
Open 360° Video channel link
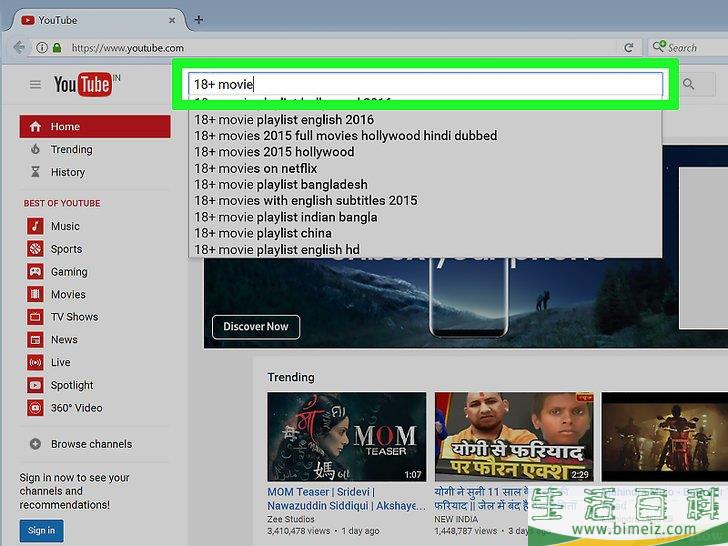click(77, 408)
